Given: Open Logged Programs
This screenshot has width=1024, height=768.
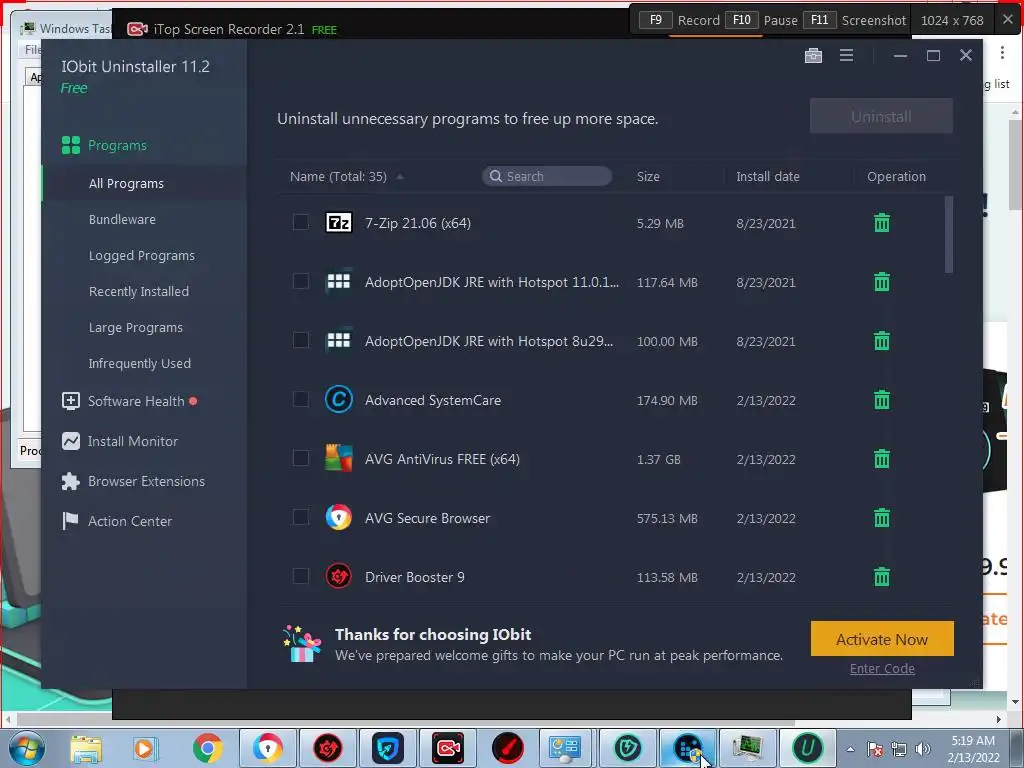Looking at the screenshot, I should tap(144, 255).
